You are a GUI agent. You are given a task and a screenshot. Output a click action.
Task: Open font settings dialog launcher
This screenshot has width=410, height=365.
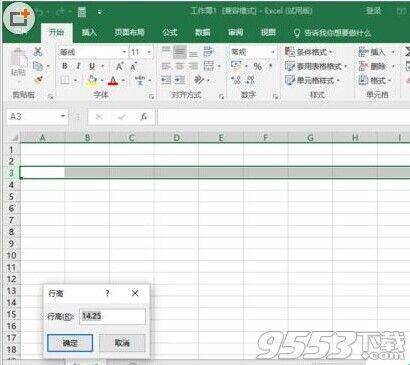point(152,96)
